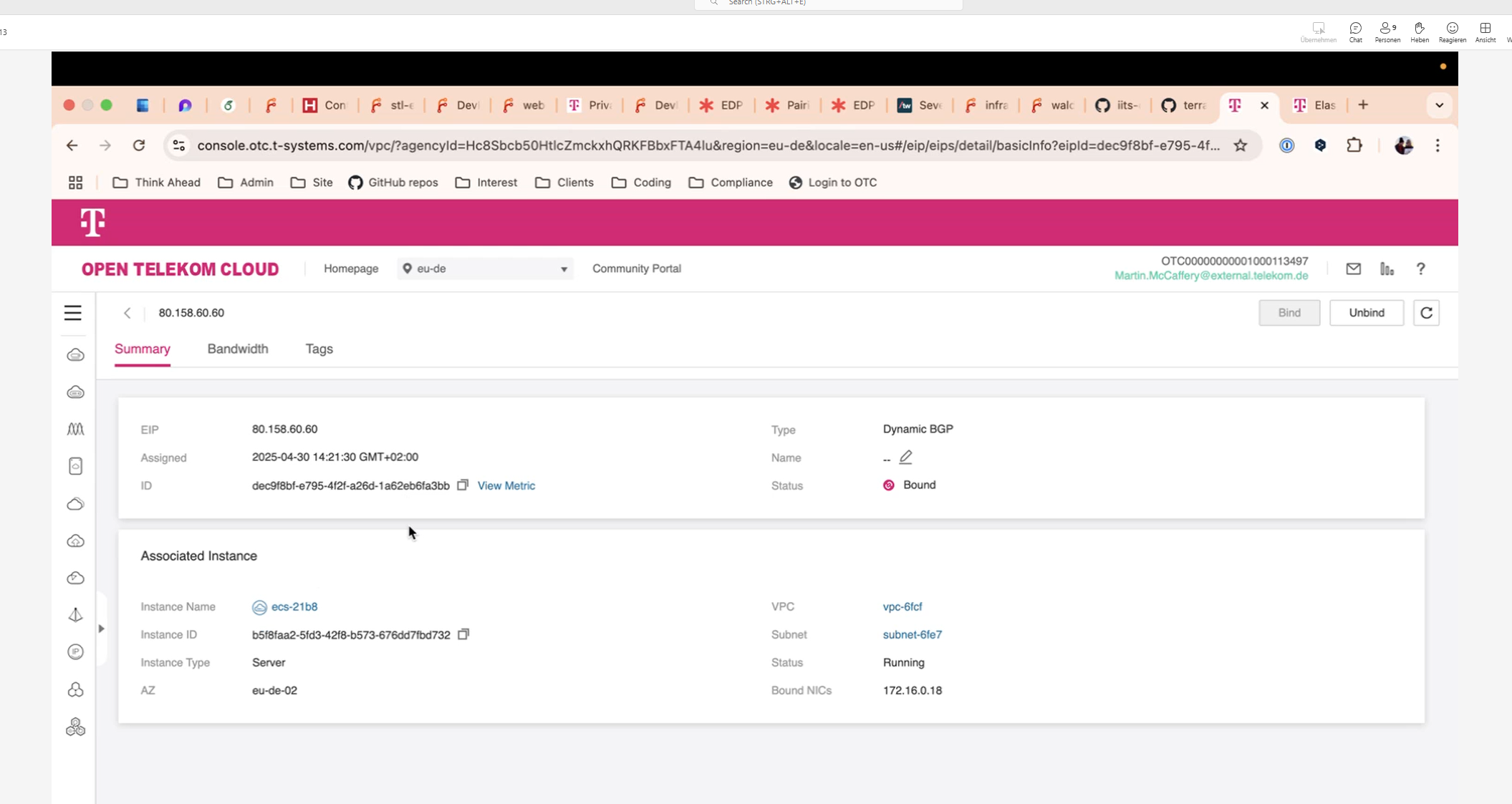The height and width of the screenshot is (804, 1512).
Task: Open the billing chart icon in the header
Action: 1387,268
